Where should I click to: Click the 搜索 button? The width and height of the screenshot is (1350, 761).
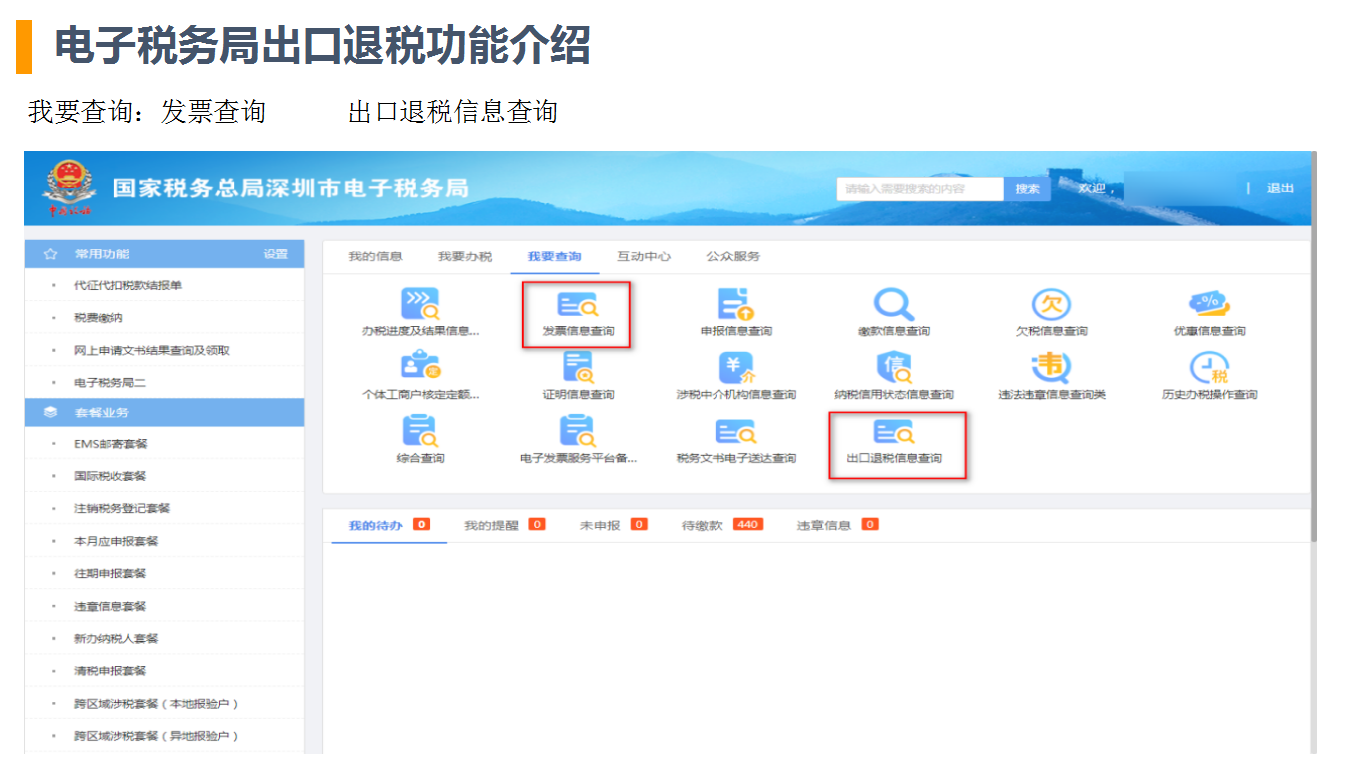pyautogui.click(x=1027, y=189)
